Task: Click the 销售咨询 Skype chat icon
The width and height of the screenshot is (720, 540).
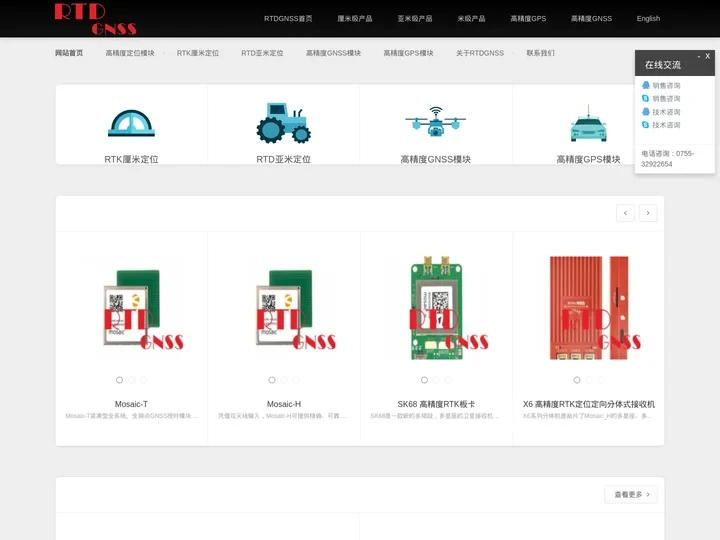Action: point(646,98)
